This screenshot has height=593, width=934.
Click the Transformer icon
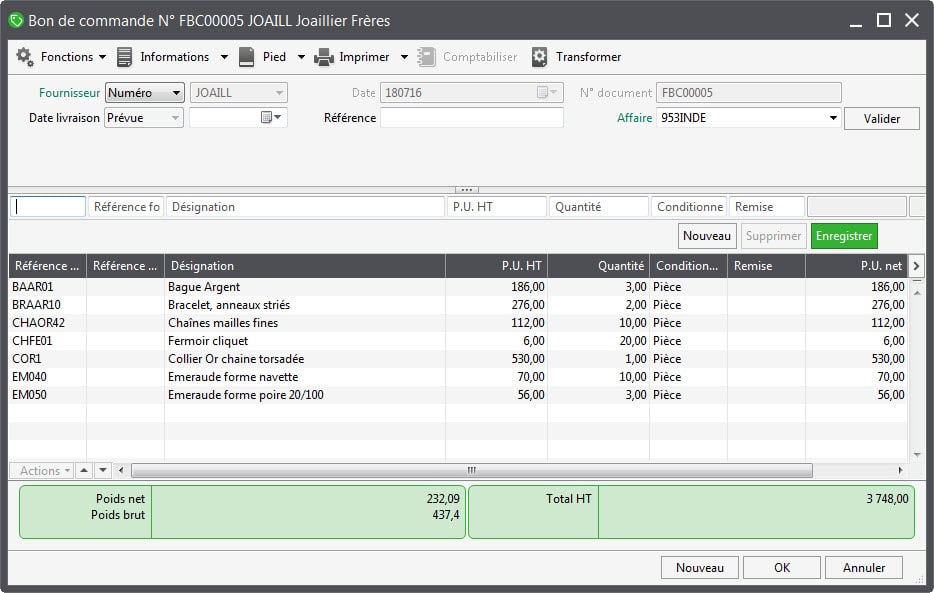point(539,57)
